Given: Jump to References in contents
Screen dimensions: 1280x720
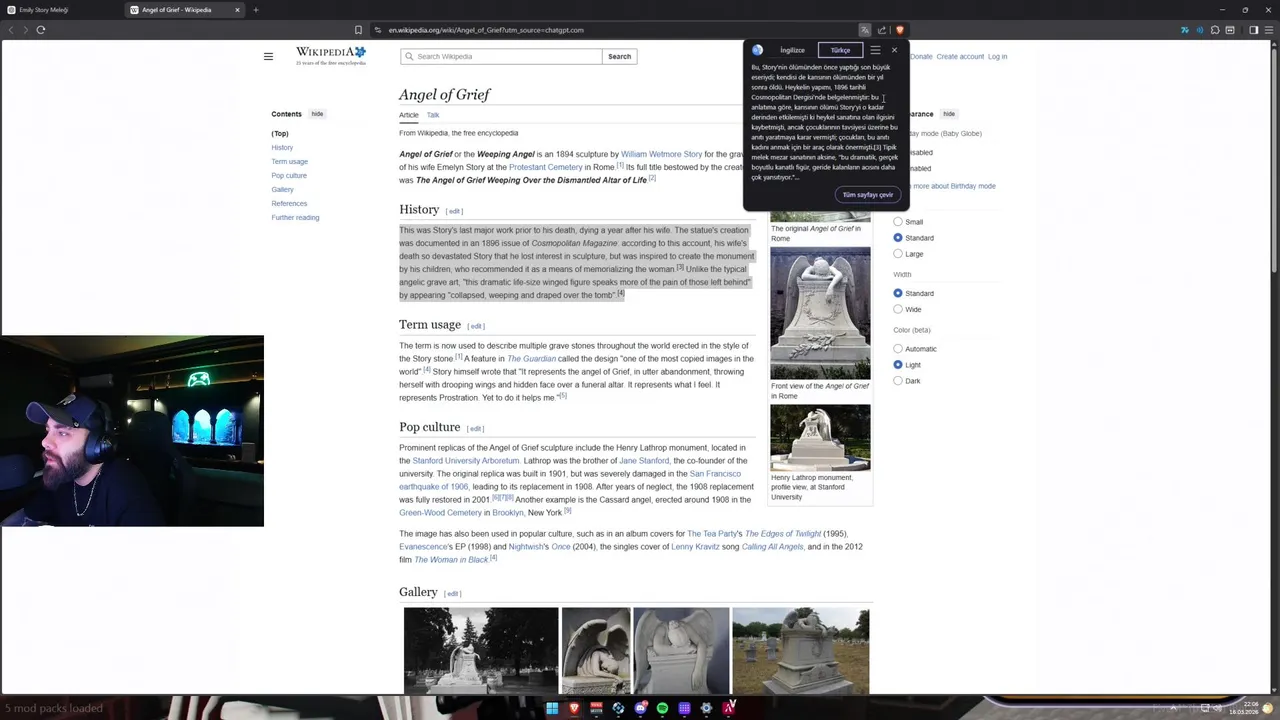Looking at the screenshot, I should 289,204.
